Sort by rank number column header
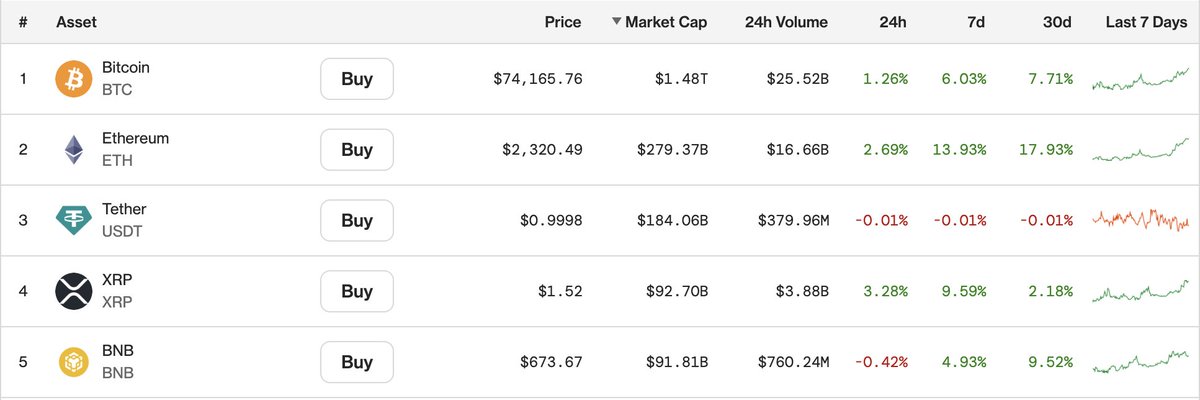This screenshot has height=400, width=1200. [x=24, y=22]
